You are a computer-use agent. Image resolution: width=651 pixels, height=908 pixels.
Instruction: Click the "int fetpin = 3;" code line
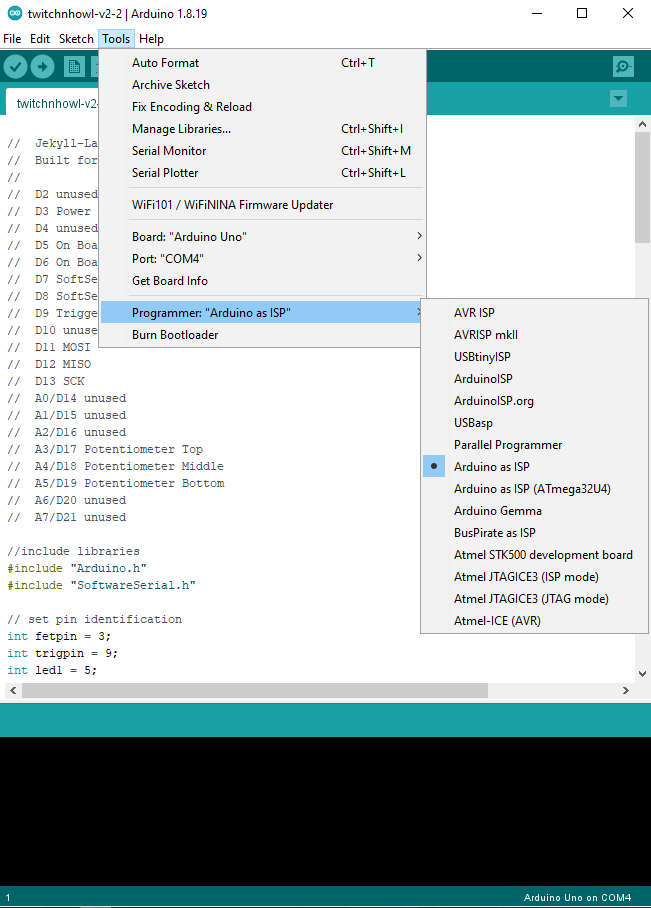coord(59,636)
